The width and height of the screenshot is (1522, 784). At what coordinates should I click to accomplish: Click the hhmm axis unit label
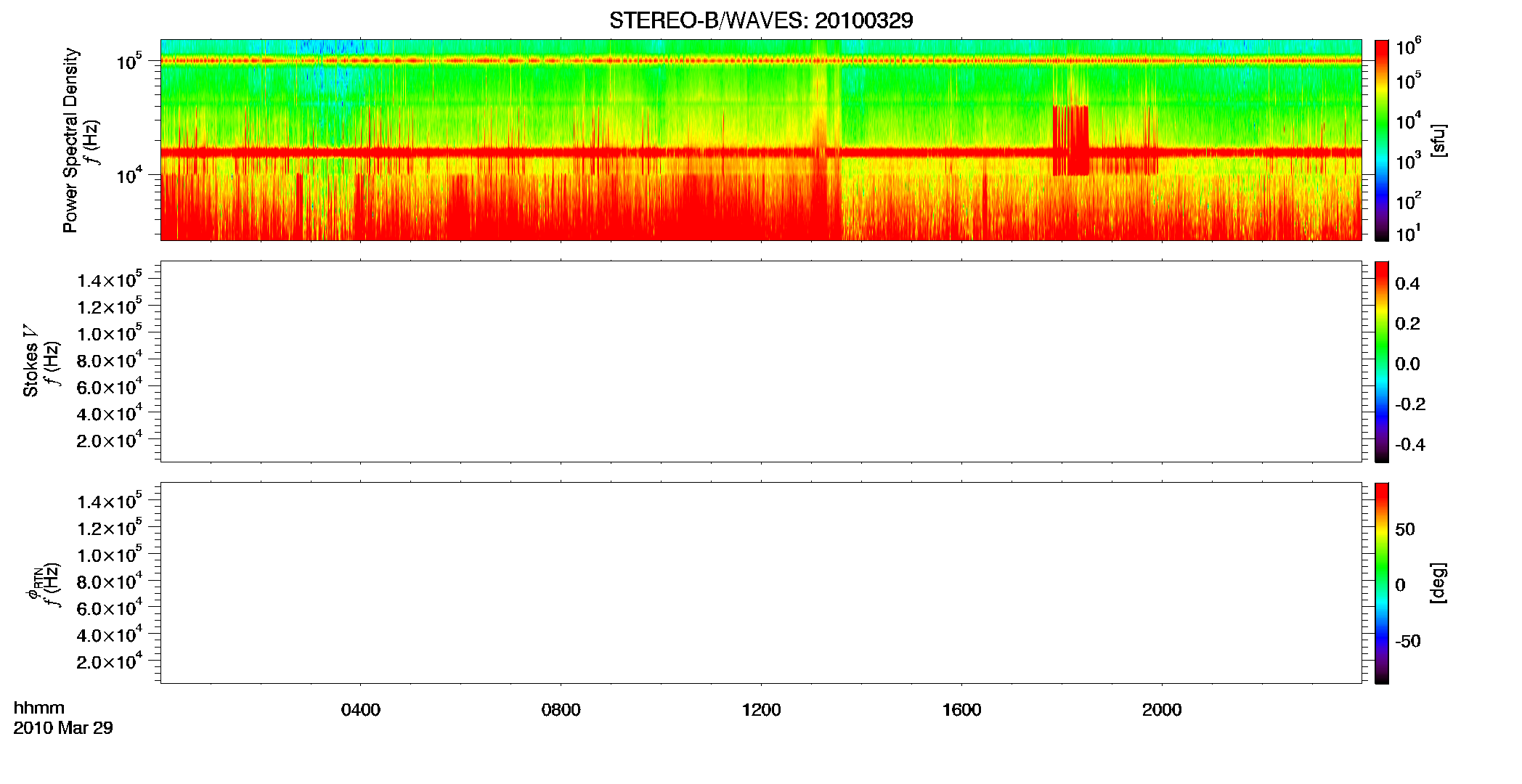click(x=39, y=708)
